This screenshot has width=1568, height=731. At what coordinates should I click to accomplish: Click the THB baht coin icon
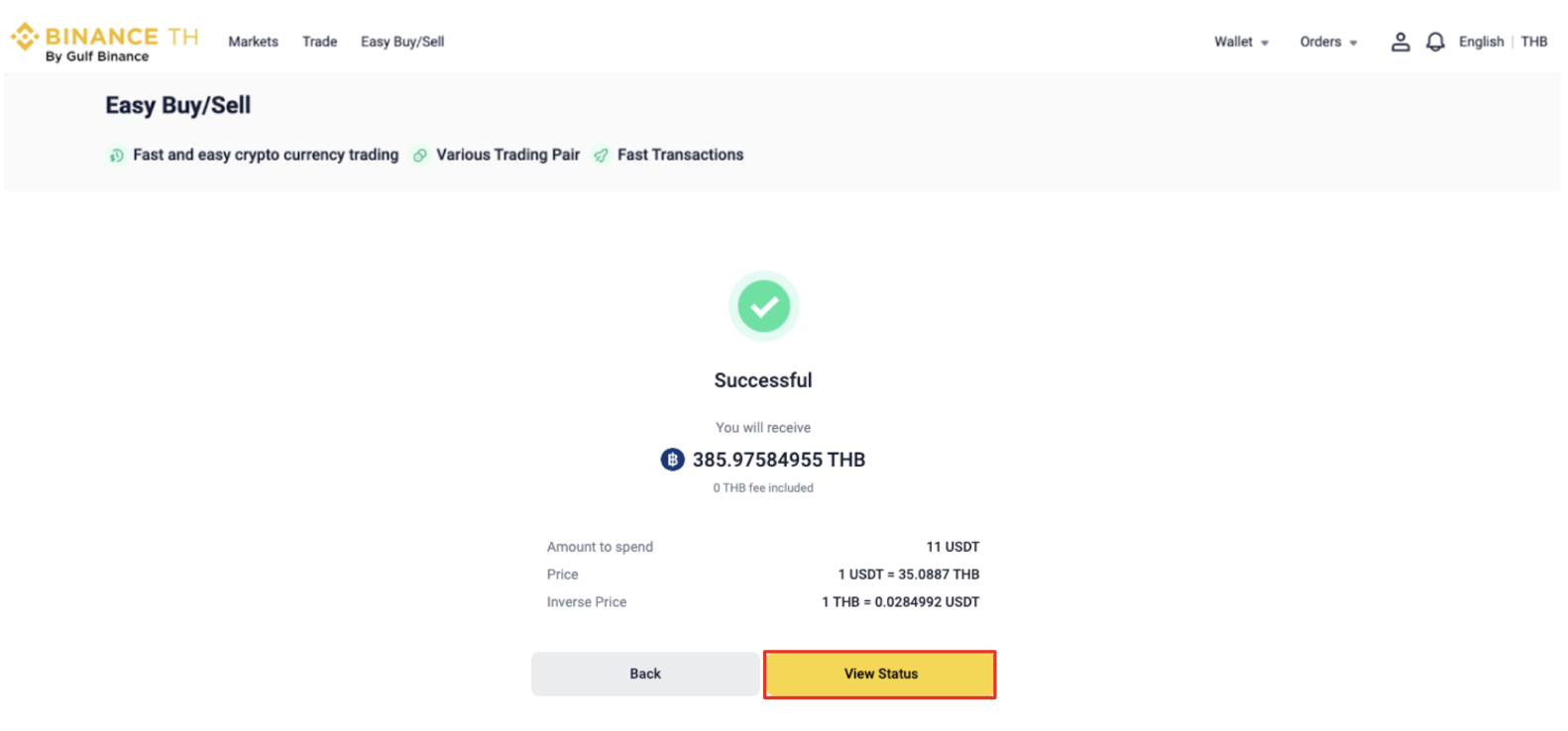coord(672,460)
